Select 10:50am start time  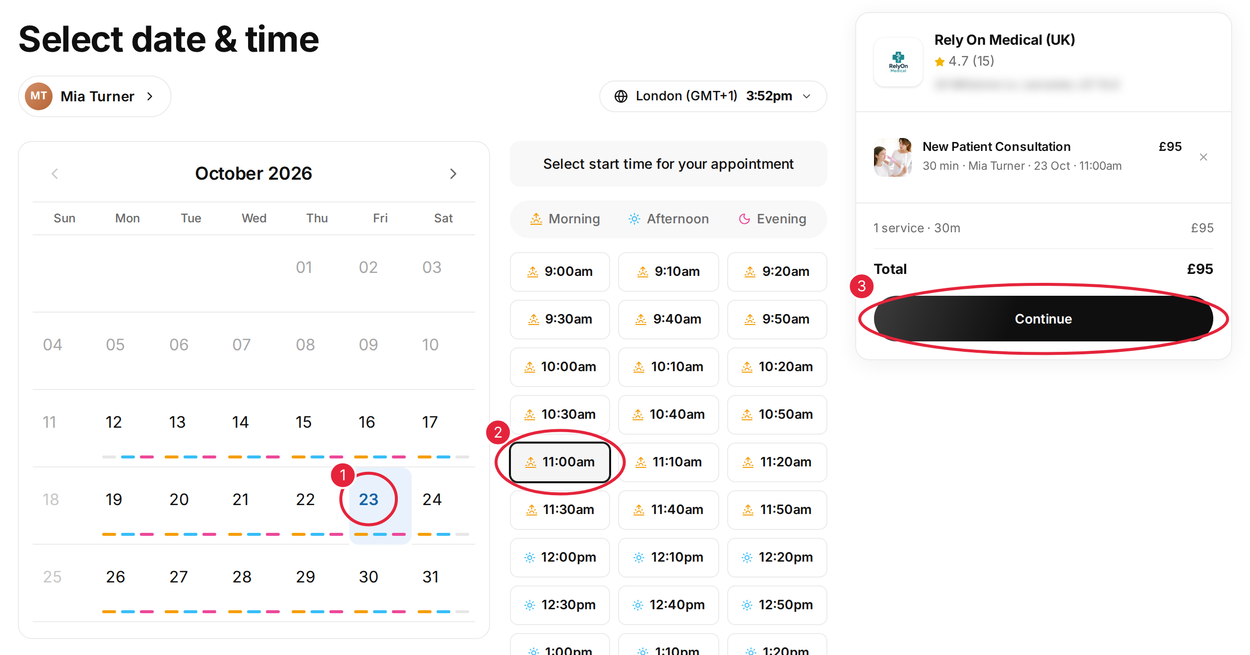coord(777,414)
